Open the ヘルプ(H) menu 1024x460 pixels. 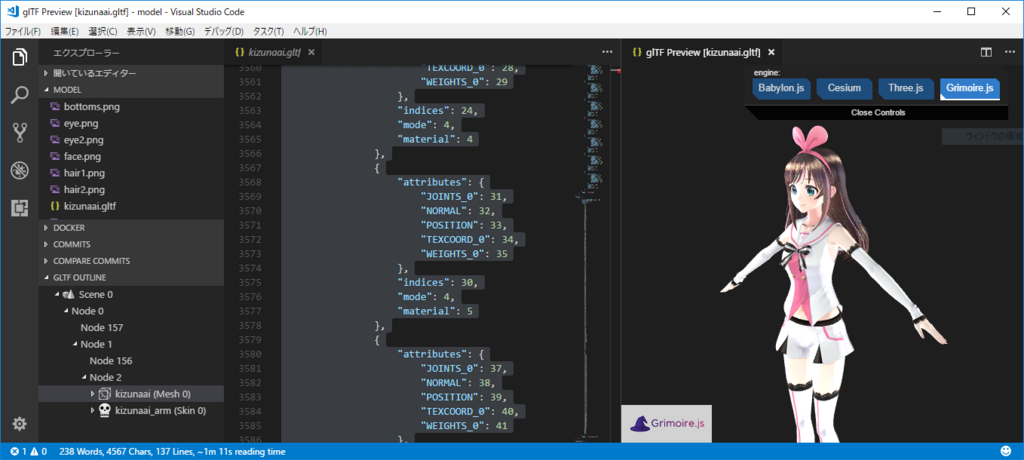click(x=310, y=31)
